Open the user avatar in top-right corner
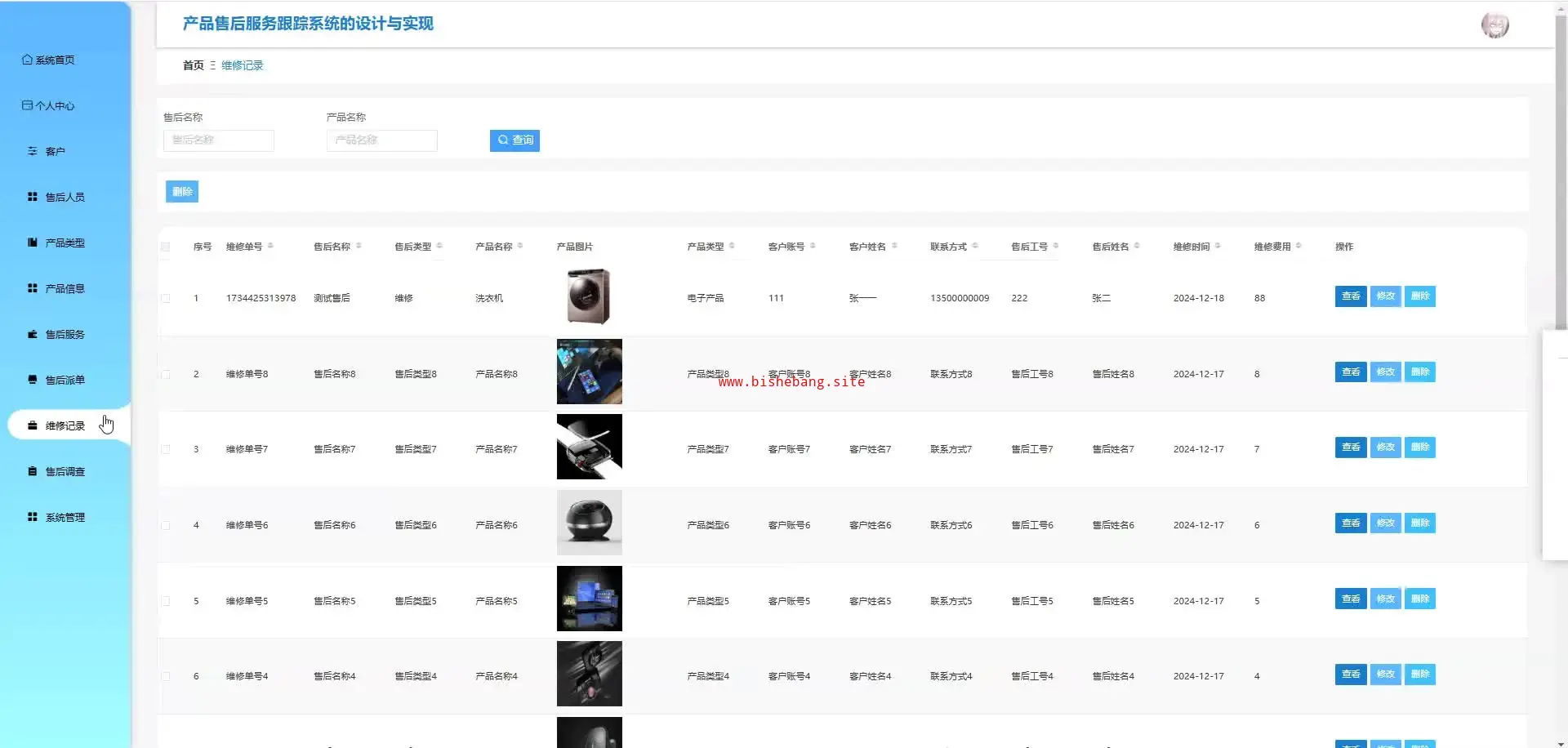Viewport: 1568px width, 748px height. click(1495, 24)
